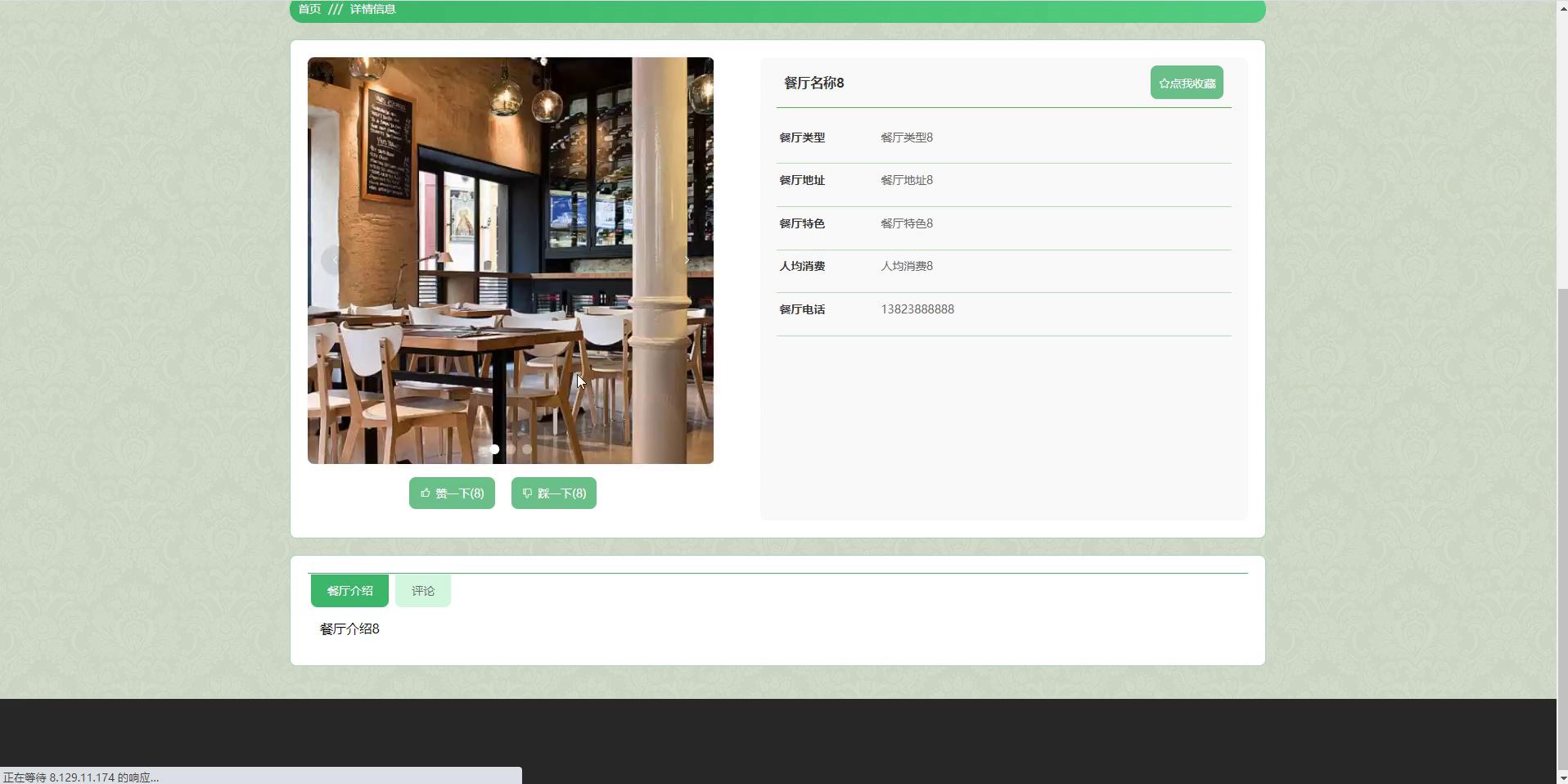Select the third carousel indicator dot
This screenshot has width=1568, height=784.
click(x=527, y=449)
